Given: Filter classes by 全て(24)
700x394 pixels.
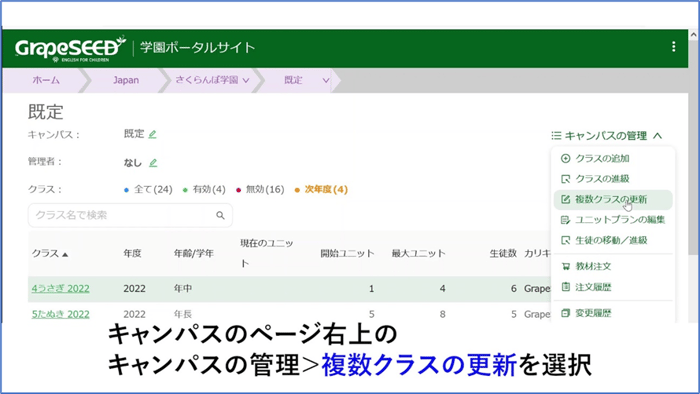Looking at the screenshot, I should pyautogui.click(x=148, y=190).
